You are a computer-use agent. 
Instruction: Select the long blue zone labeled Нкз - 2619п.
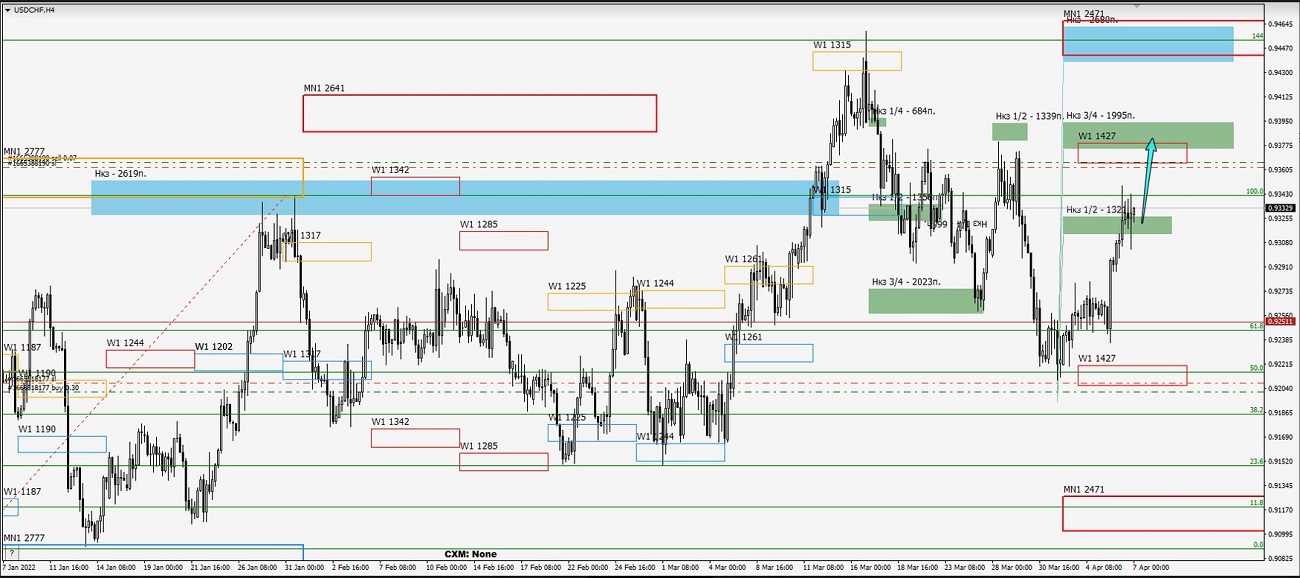tap(450, 197)
